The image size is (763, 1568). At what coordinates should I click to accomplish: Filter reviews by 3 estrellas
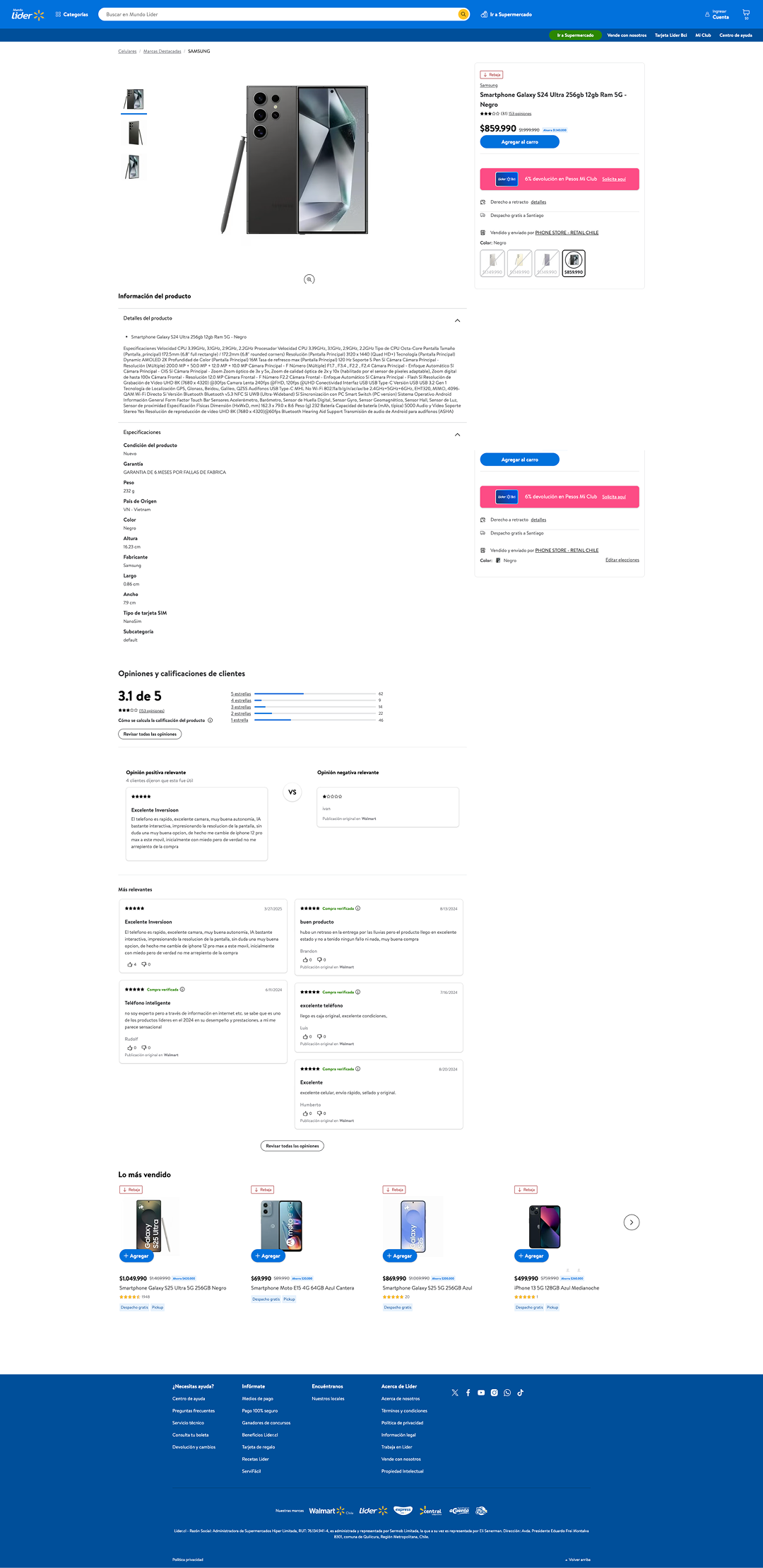pyautogui.click(x=241, y=707)
